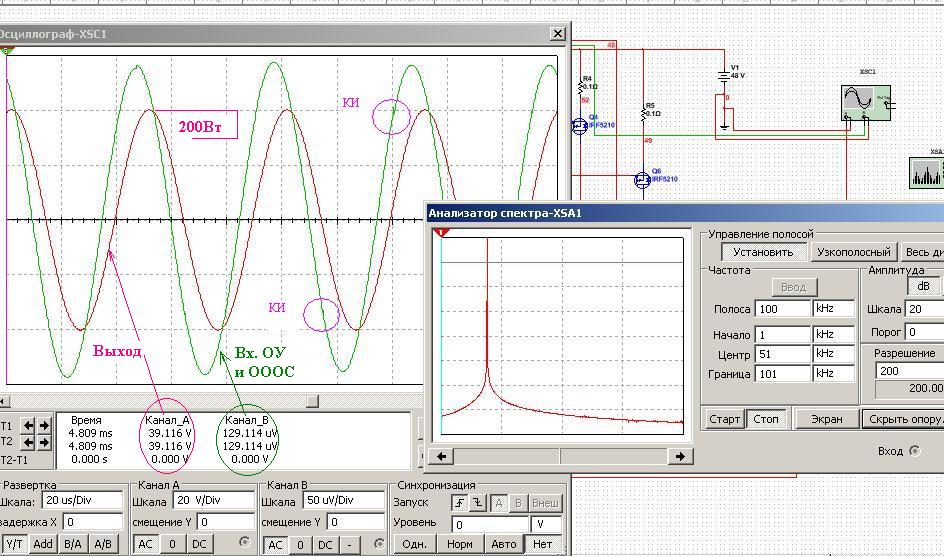Image resolution: width=944 pixels, height=556 pixels.
Task: Click the minus invert button in Канал B
Action: tap(349, 545)
